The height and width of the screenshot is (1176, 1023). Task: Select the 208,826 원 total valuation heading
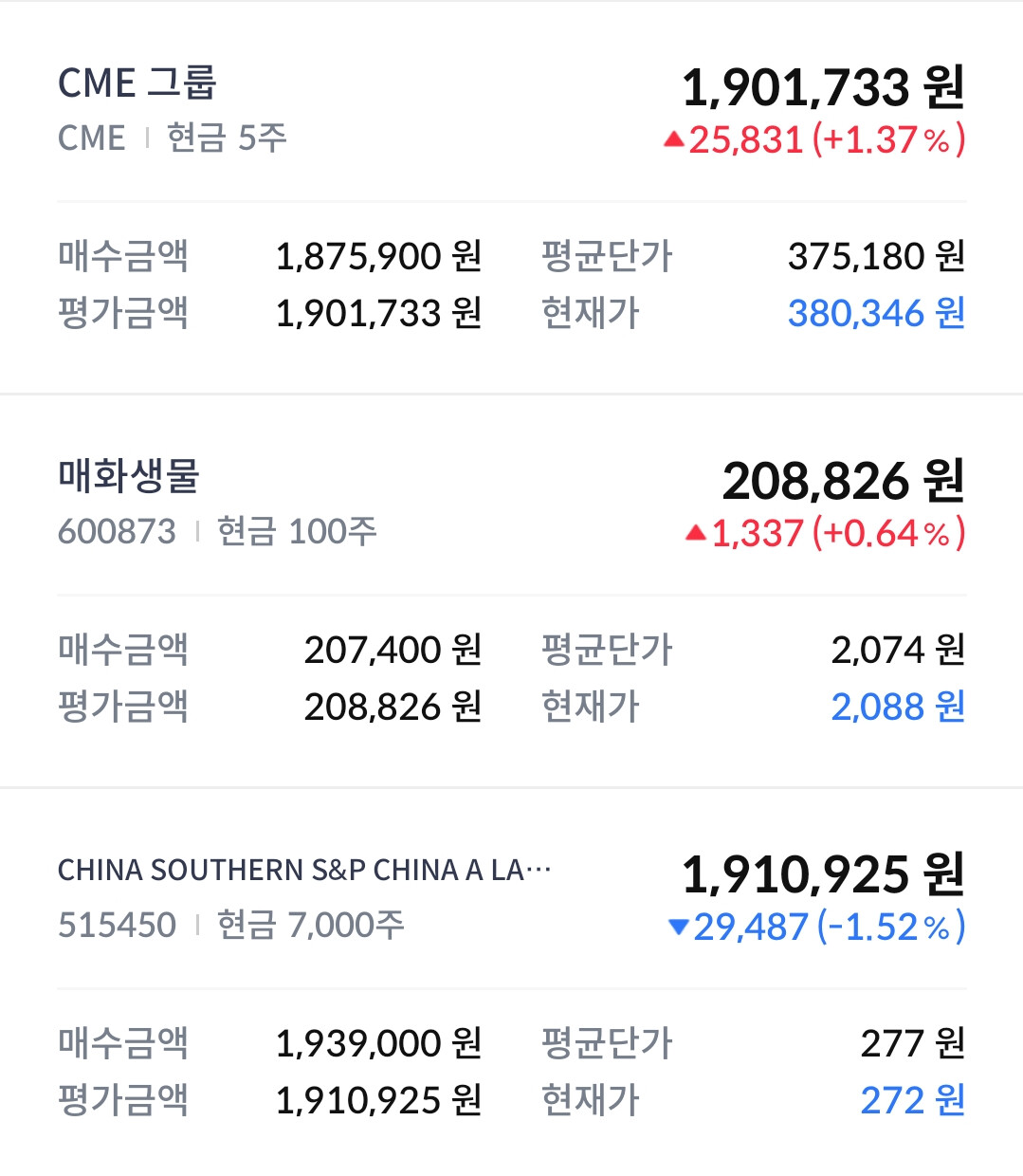tap(843, 481)
